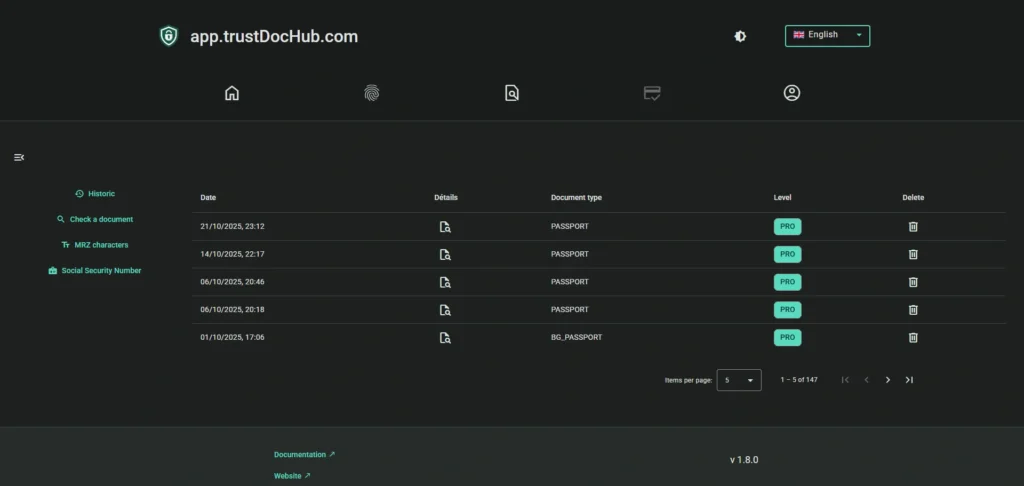Open the Documentation link

point(304,455)
